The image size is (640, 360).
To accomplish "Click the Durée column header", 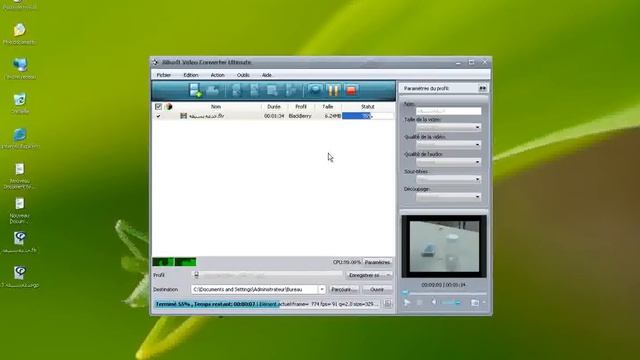I will click(x=274, y=107).
